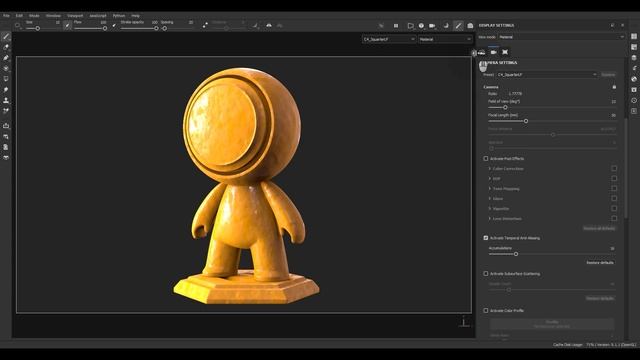Screen dimensions: 640x360
Task: Toggle flow pressure icon
Action: click(x=114, y=25)
